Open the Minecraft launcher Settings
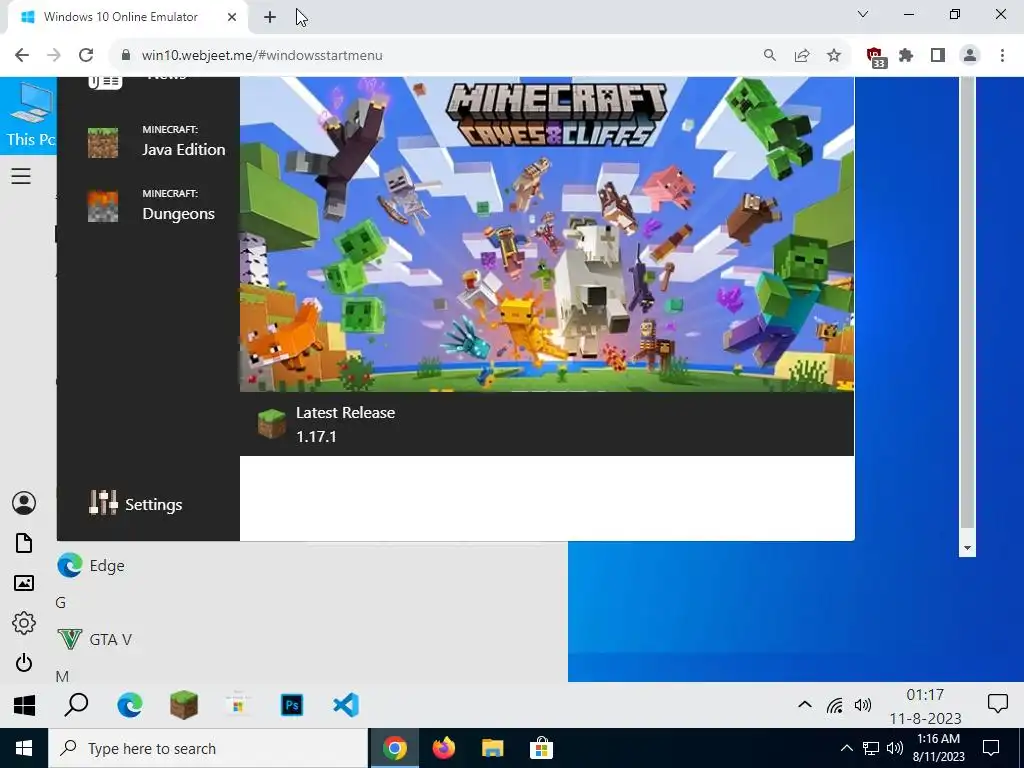 point(136,504)
